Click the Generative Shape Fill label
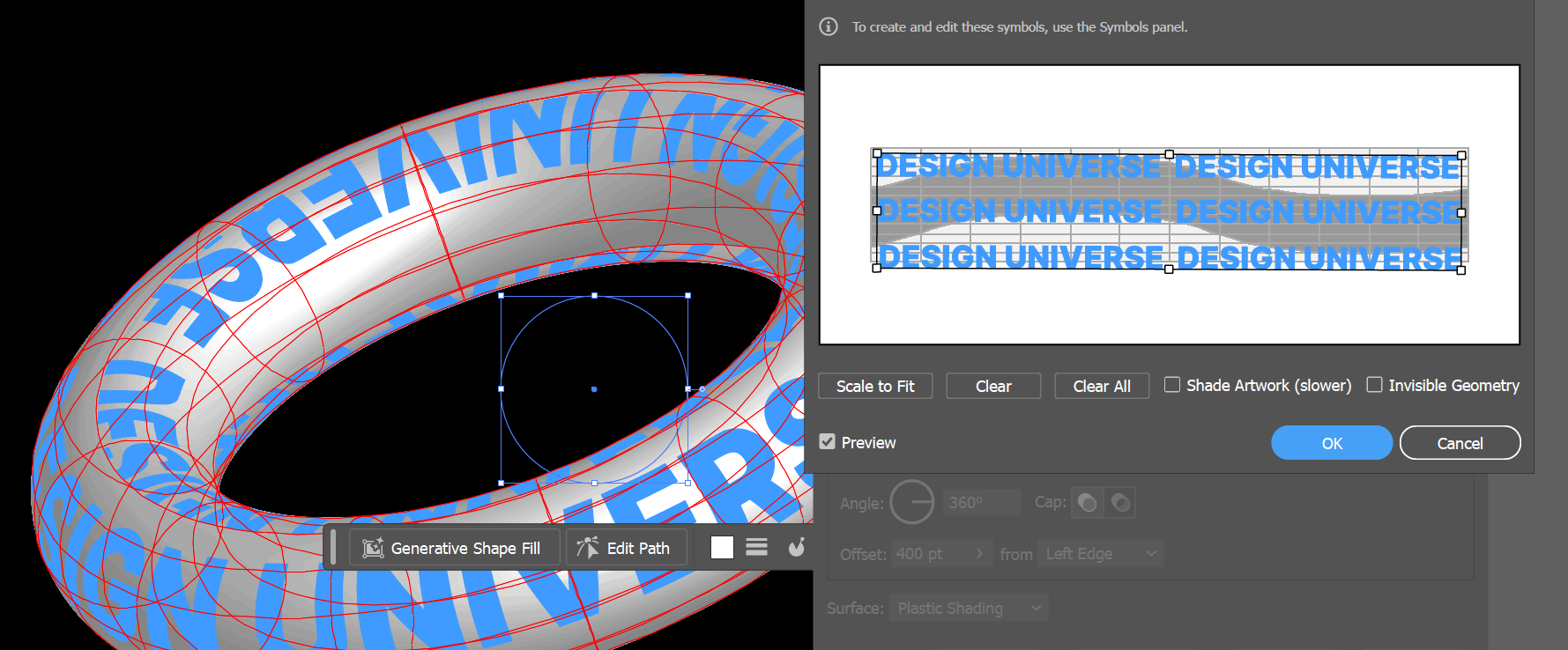Image resolution: width=1568 pixels, height=650 pixels. [465, 548]
